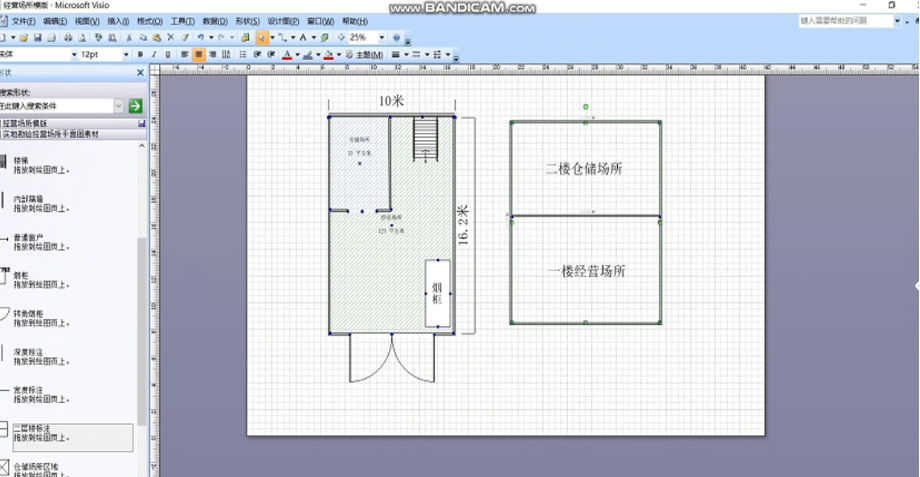Click the Print Preview icon
Screen dimensions: 920x477
(82, 38)
